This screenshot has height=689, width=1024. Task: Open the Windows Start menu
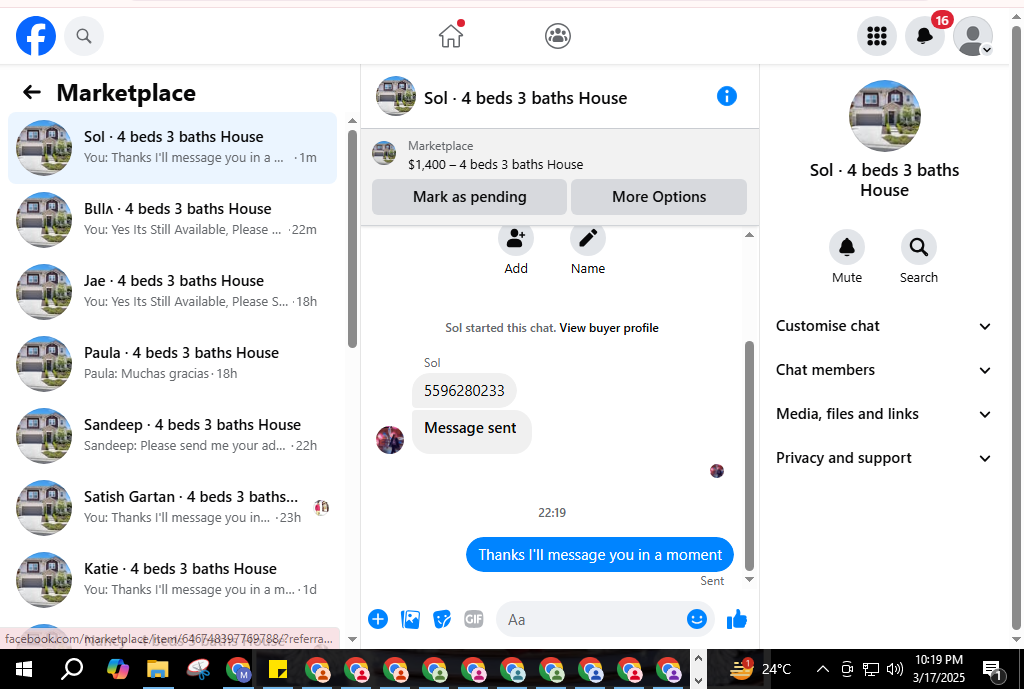pos(24,669)
